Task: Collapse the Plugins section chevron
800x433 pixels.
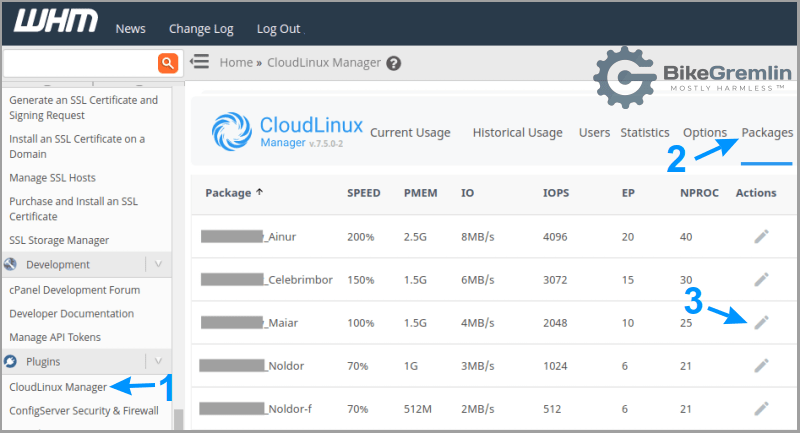Action: click(x=158, y=361)
